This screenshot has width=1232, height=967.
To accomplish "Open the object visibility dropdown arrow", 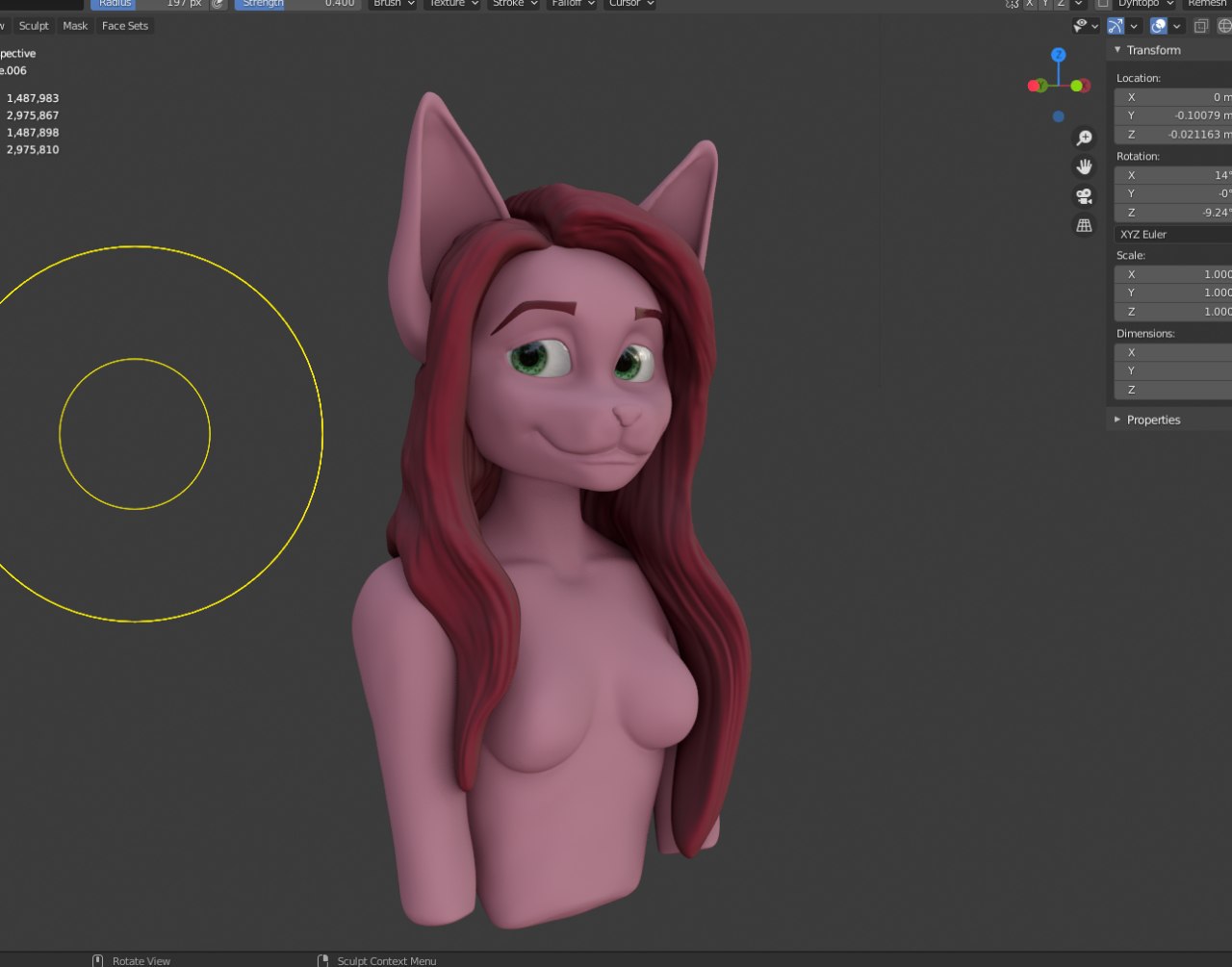I will point(1096,26).
